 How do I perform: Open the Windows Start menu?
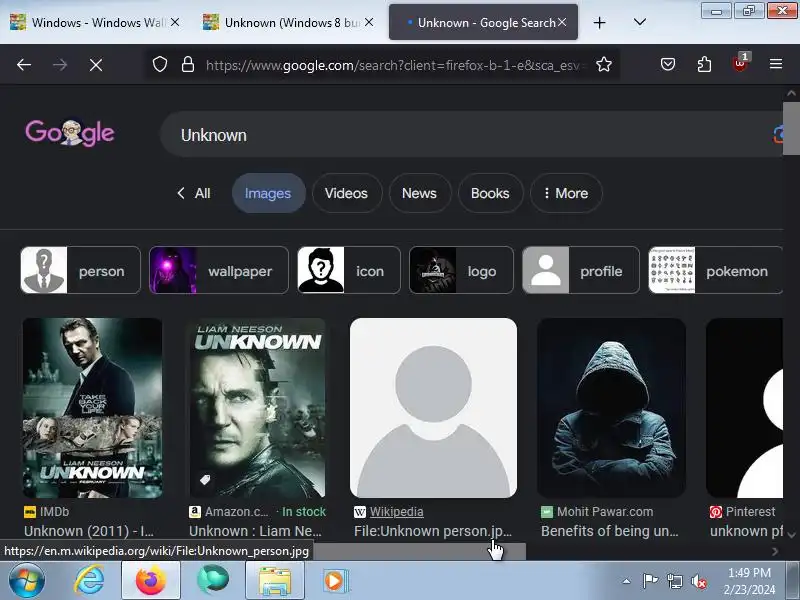(26, 581)
